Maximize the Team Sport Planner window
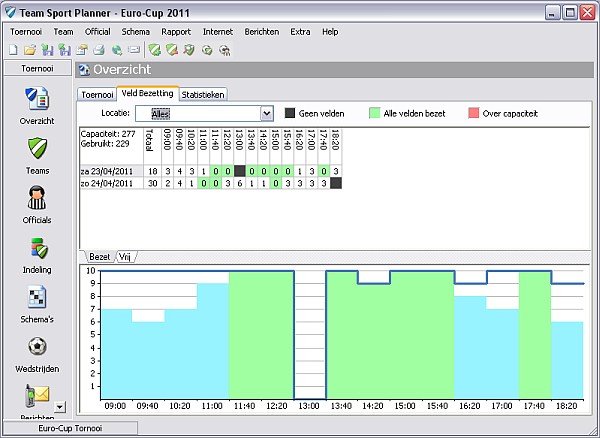 click(x=570, y=13)
